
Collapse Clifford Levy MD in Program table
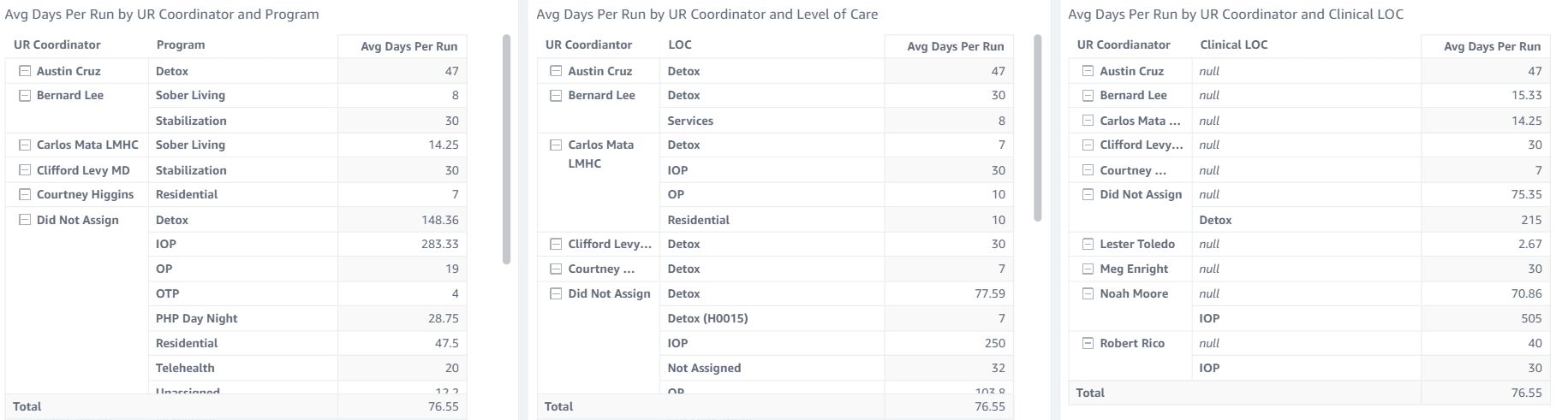[x=25, y=170]
